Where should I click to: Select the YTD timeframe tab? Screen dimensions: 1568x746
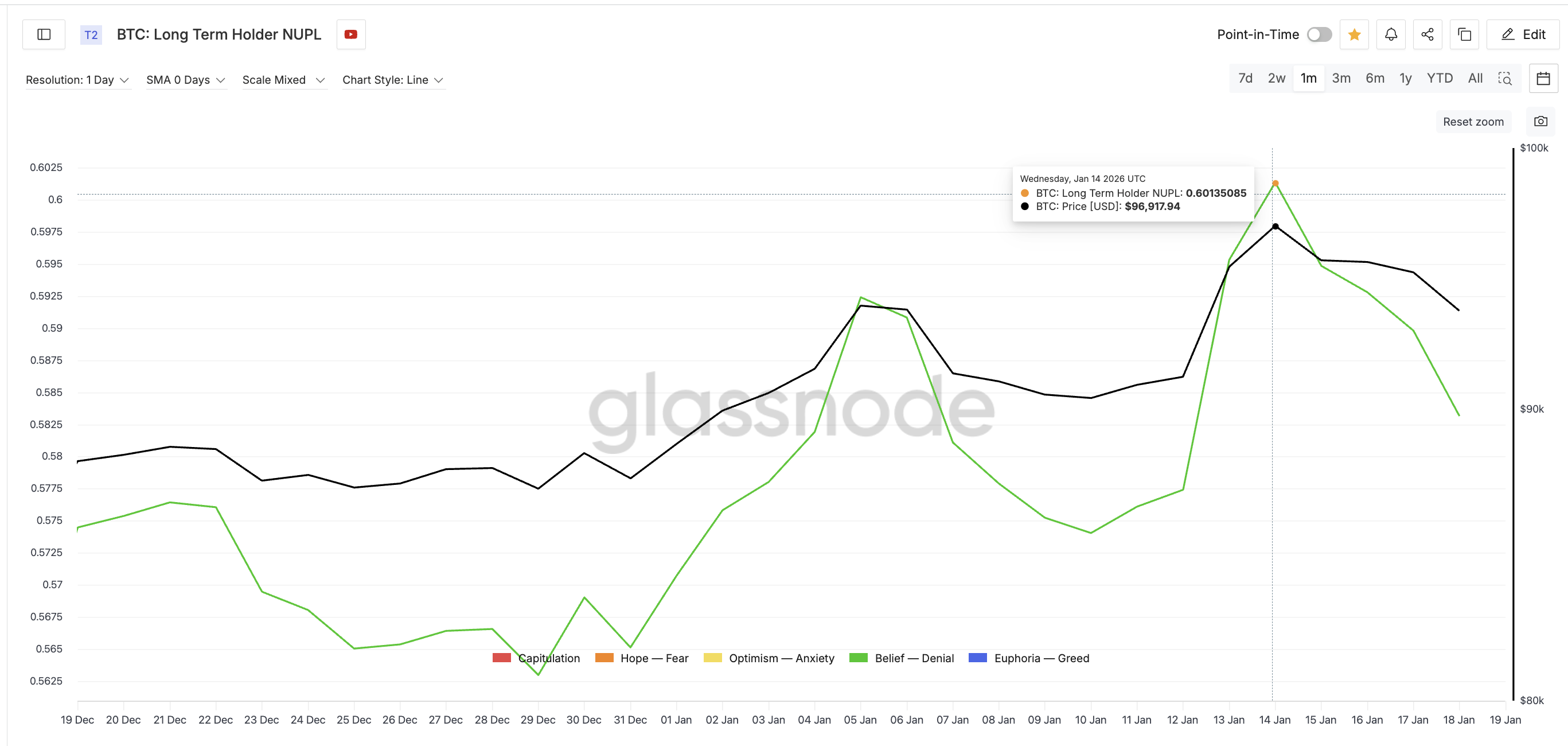(1440, 78)
